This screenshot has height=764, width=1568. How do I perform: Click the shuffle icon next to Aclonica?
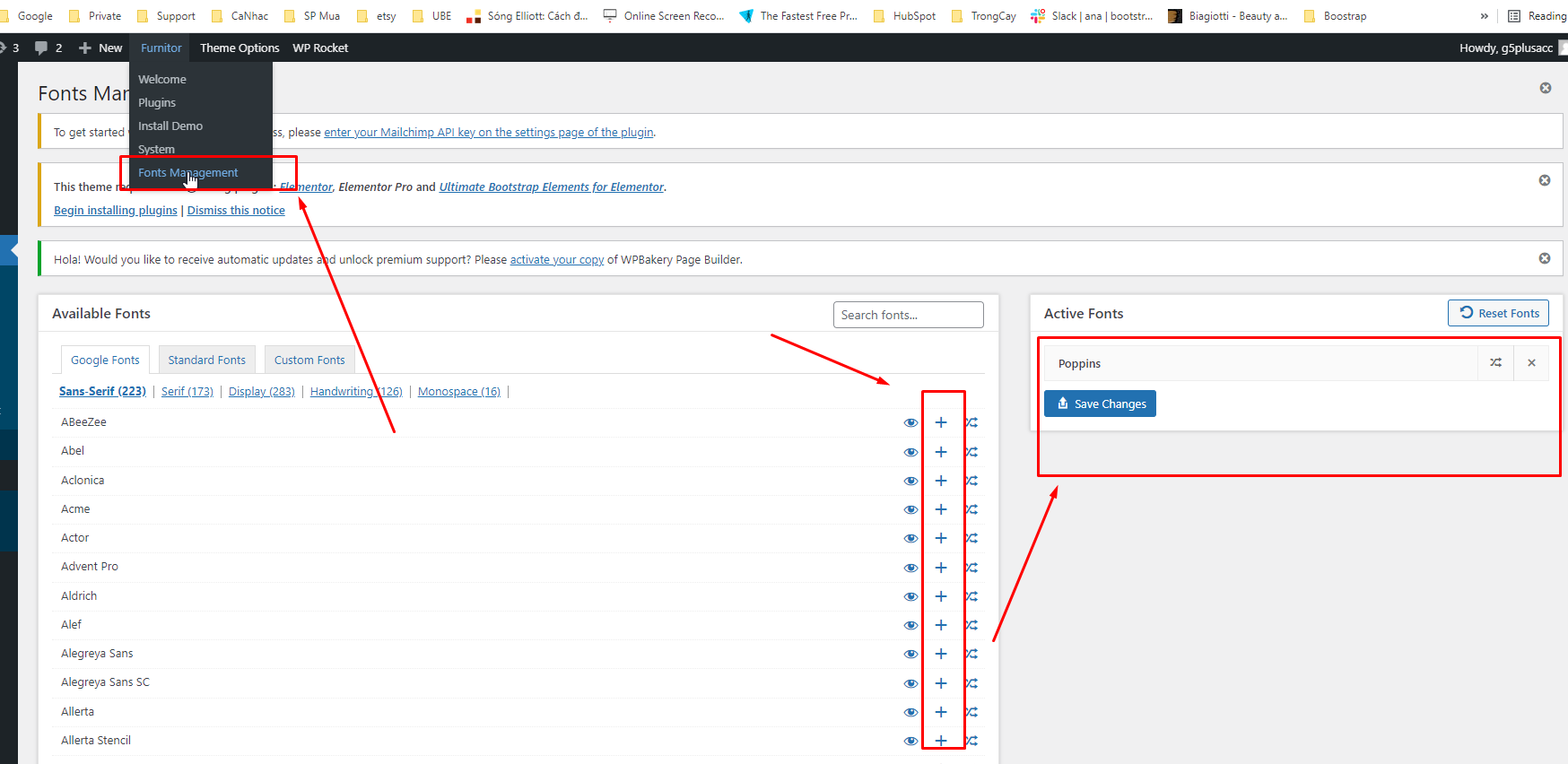(971, 481)
